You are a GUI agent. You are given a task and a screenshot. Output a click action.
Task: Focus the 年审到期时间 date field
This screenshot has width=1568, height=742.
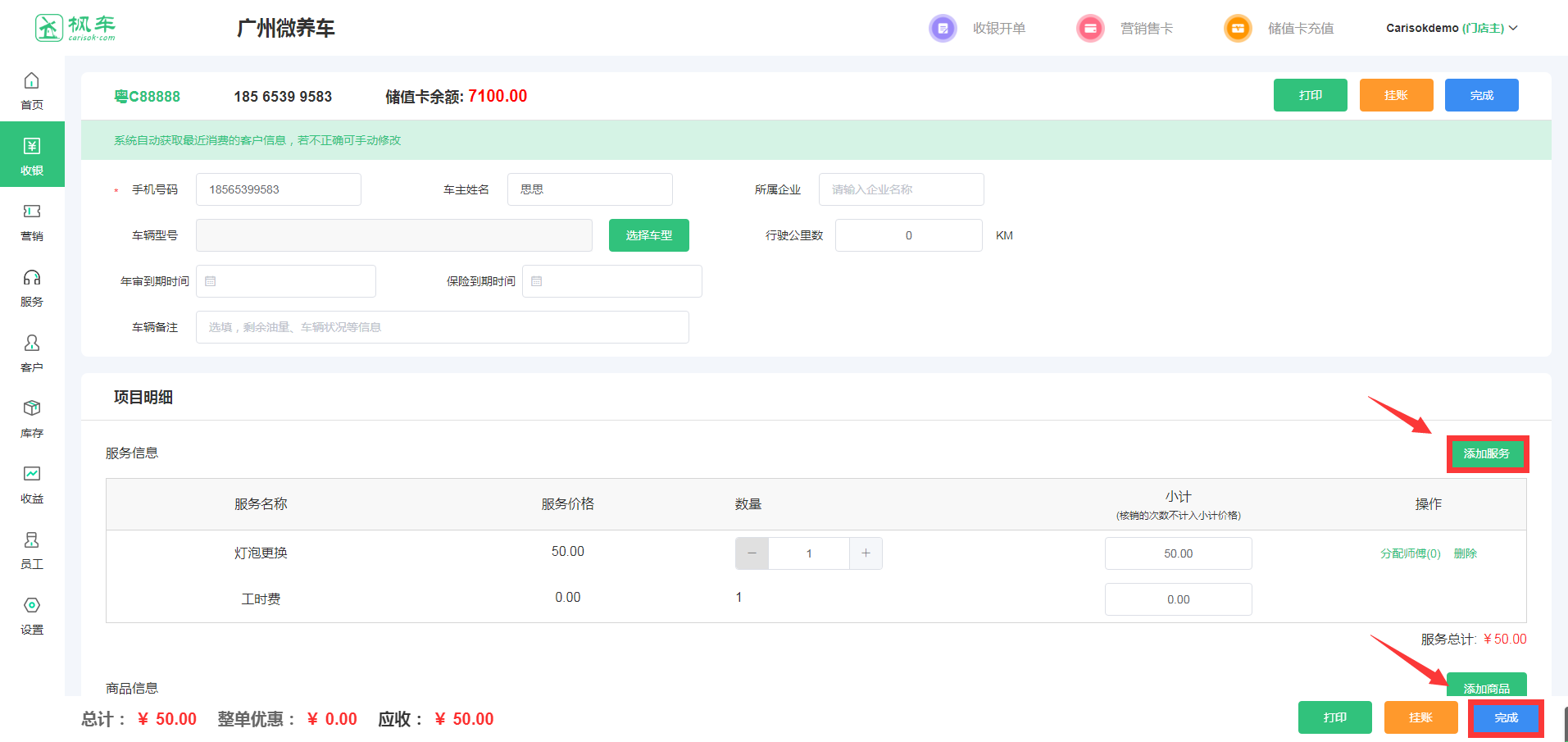[x=286, y=281]
